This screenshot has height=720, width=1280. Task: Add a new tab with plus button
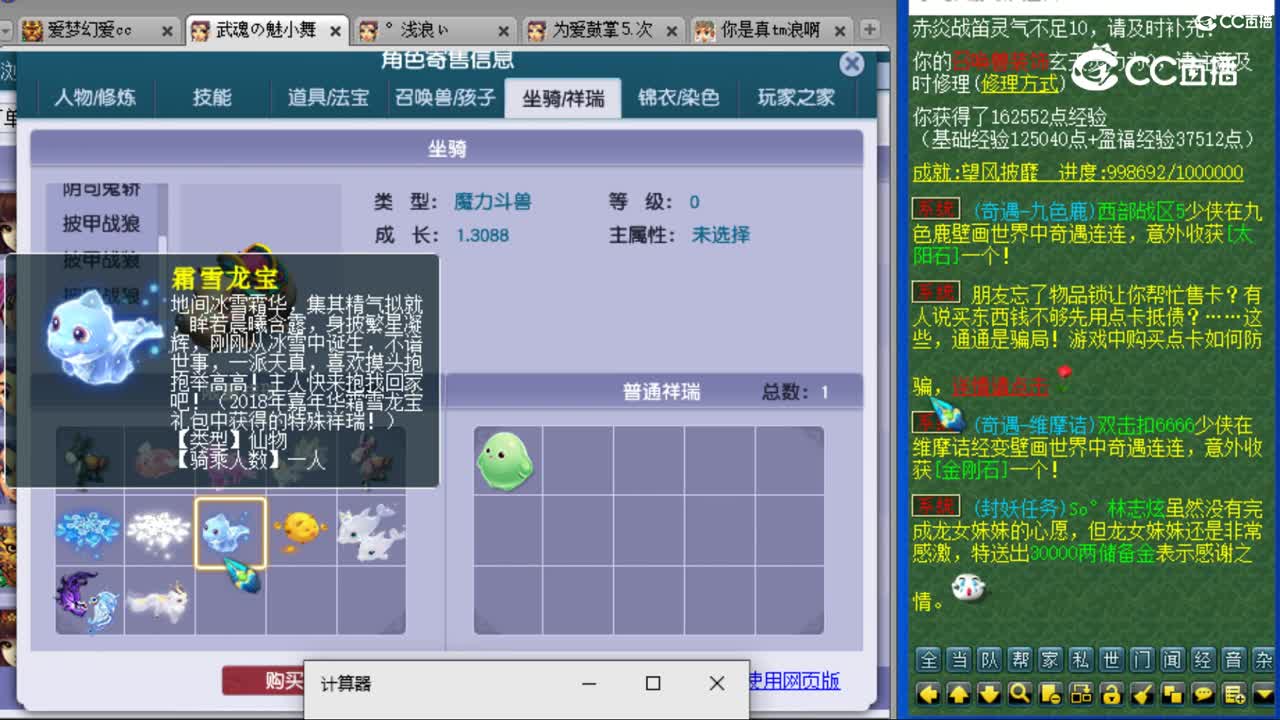(870, 30)
